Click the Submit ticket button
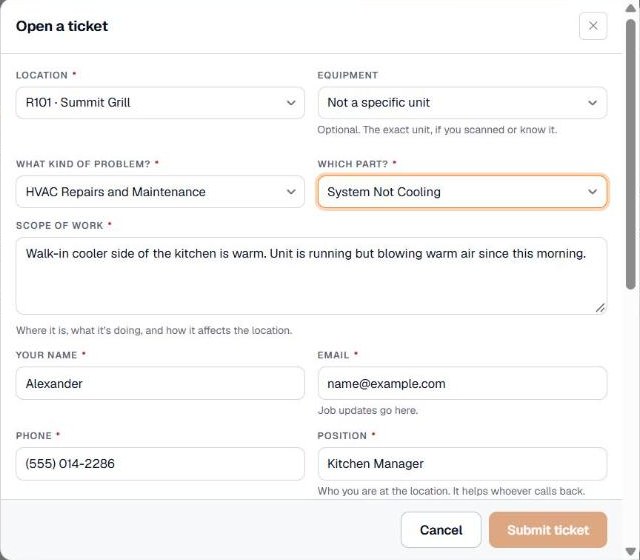Screen dimensions: 640x560 [x=548, y=530]
